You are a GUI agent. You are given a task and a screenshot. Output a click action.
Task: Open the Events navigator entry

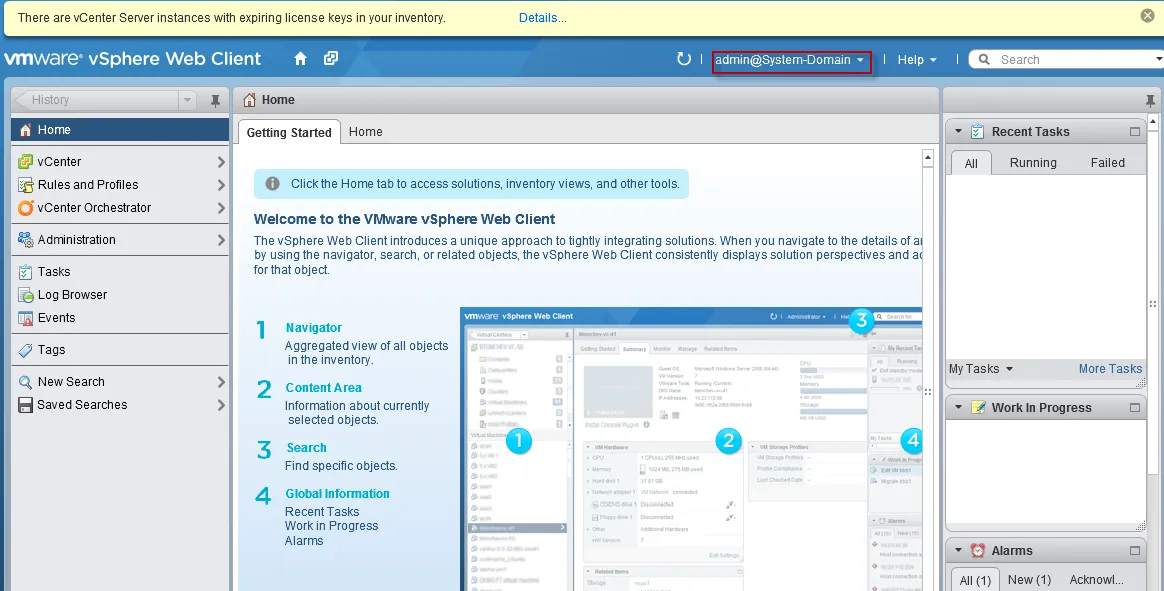[x=120, y=318]
